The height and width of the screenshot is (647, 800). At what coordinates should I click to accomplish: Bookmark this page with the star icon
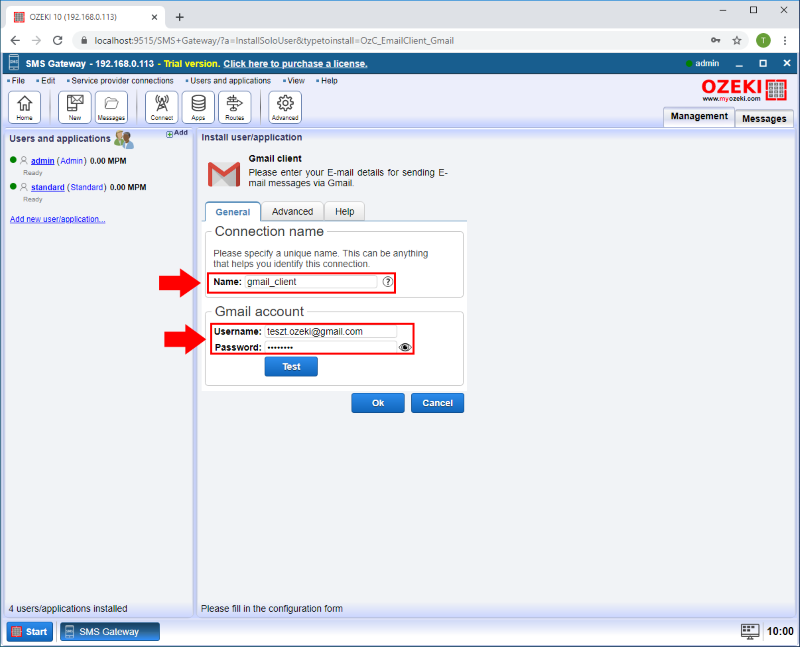tap(737, 40)
